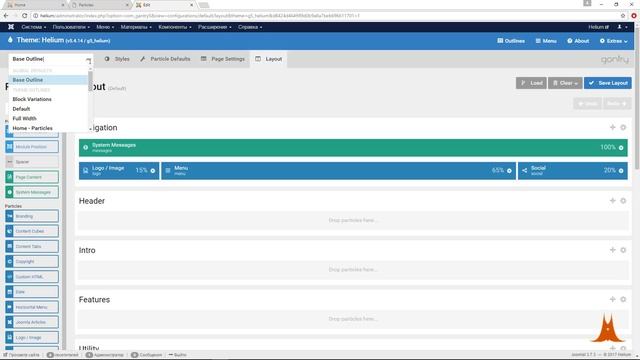Screen dimensions: 640x360
Task: Open Logo / Image block settings gear
Action: [153, 171]
